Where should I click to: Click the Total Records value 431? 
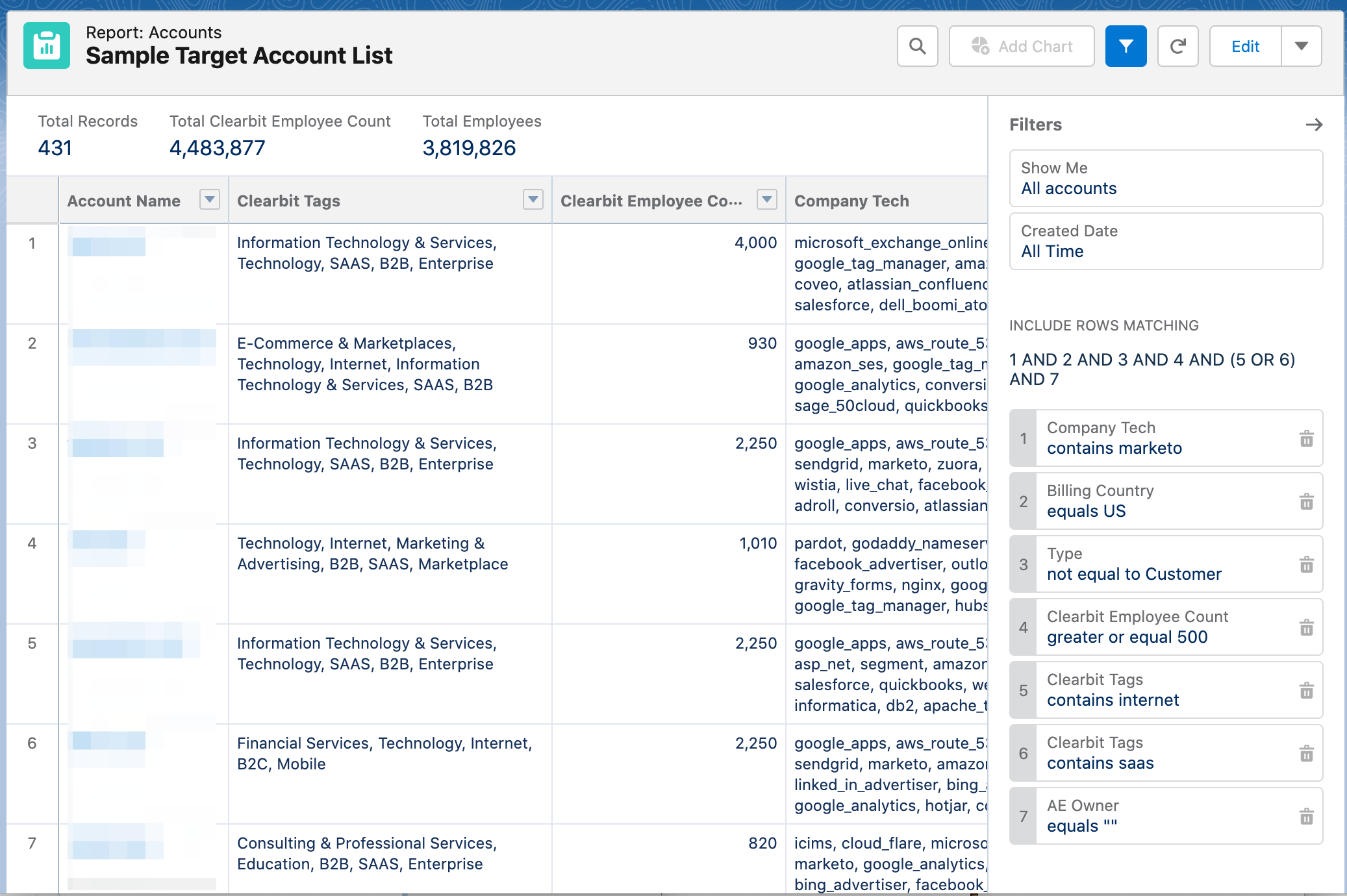tap(55, 148)
